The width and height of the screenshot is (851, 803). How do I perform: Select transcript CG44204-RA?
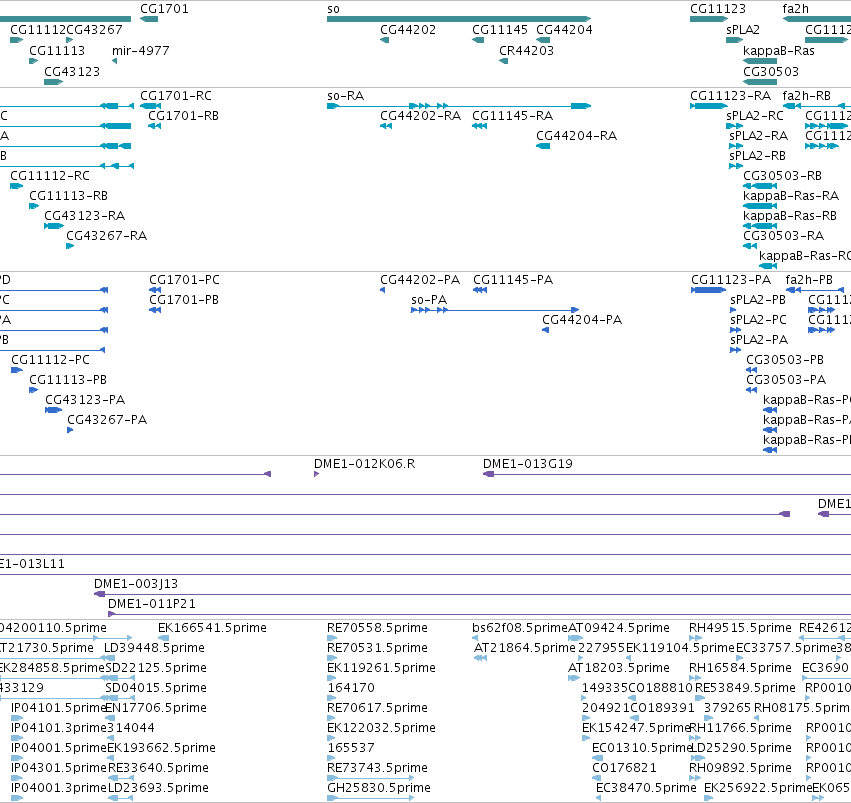[576, 136]
